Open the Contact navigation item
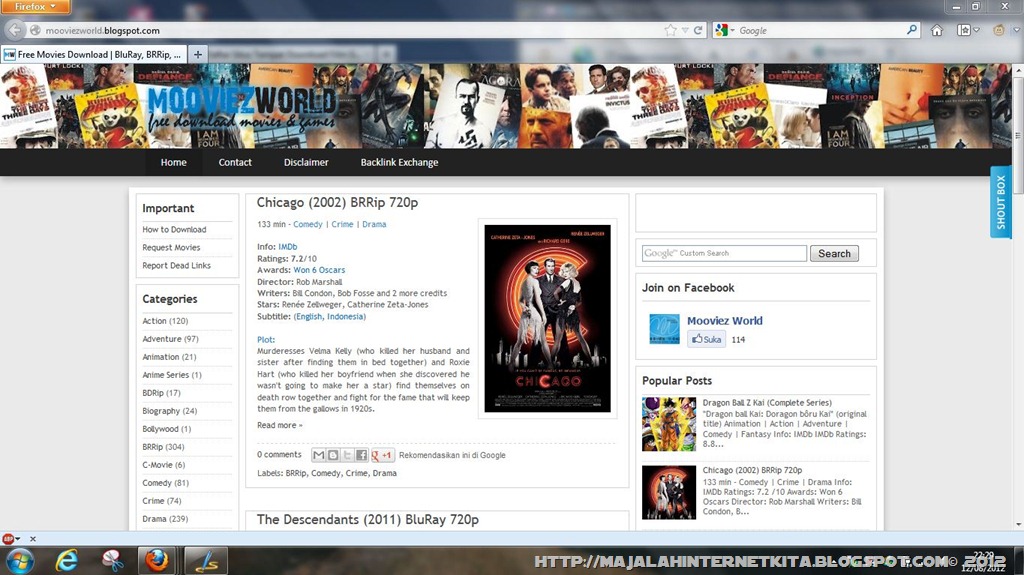This screenshot has height=575, width=1024. 235,162
